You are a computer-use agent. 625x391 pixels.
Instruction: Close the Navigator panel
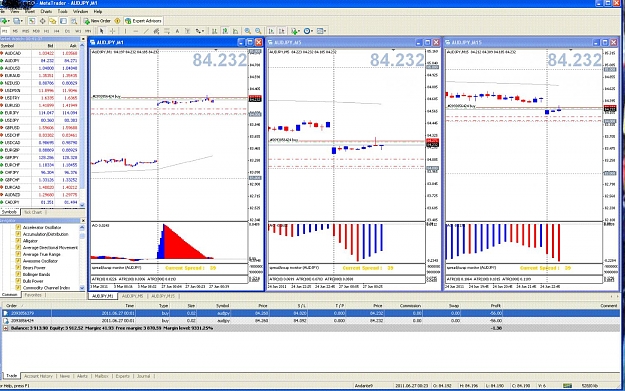point(83,220)
